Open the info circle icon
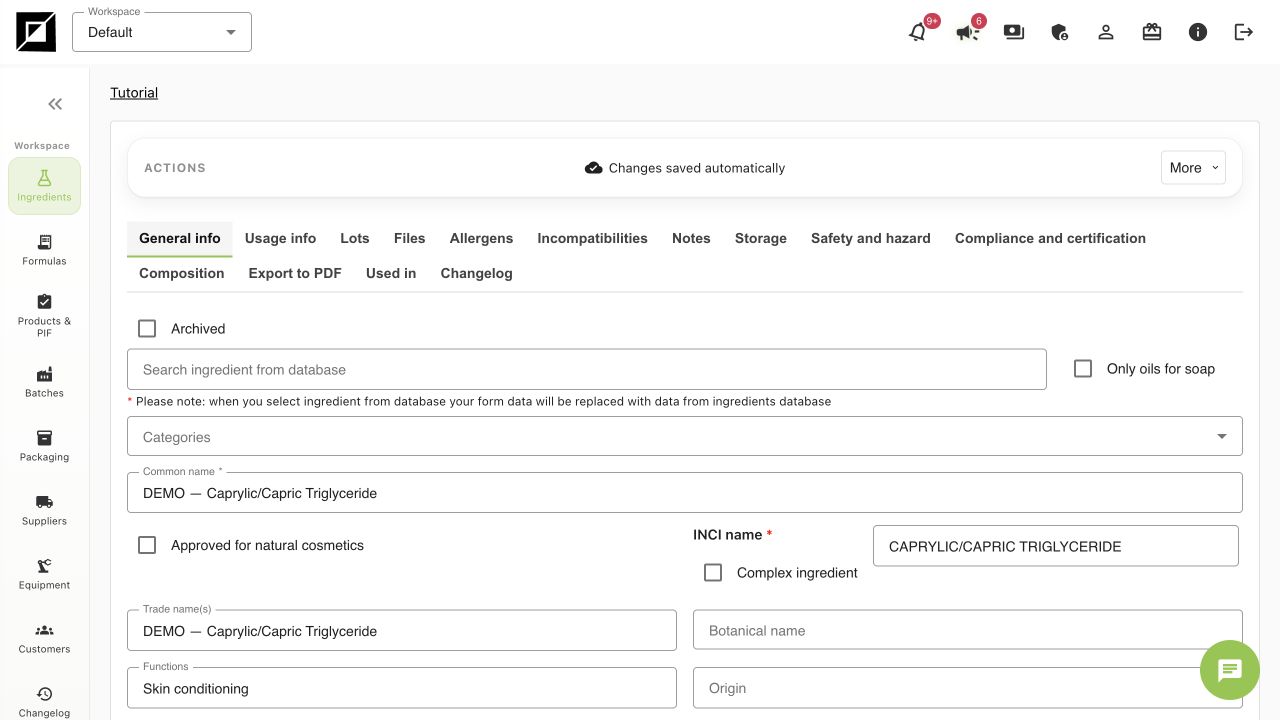 1198,32
